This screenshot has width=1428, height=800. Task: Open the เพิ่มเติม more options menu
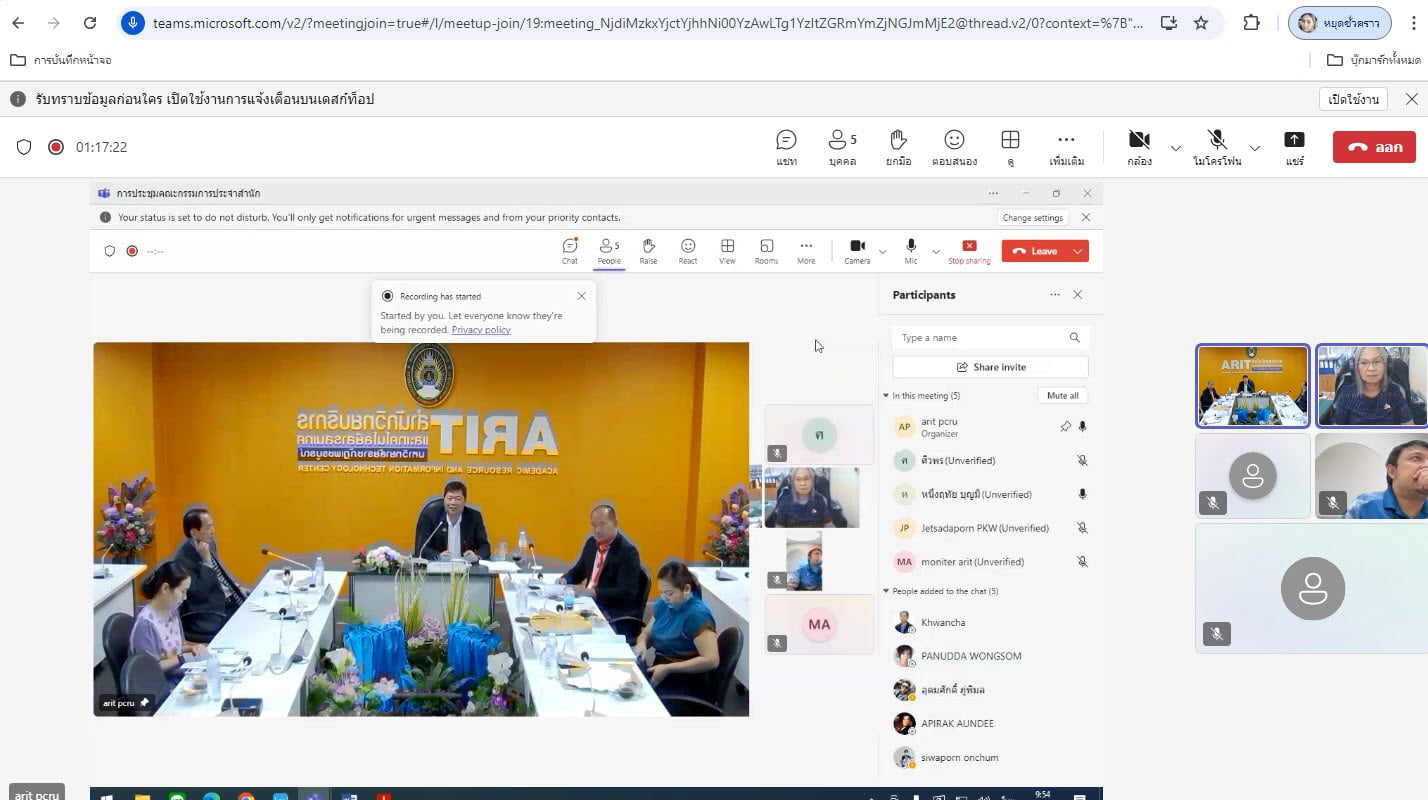[1066, 147]
